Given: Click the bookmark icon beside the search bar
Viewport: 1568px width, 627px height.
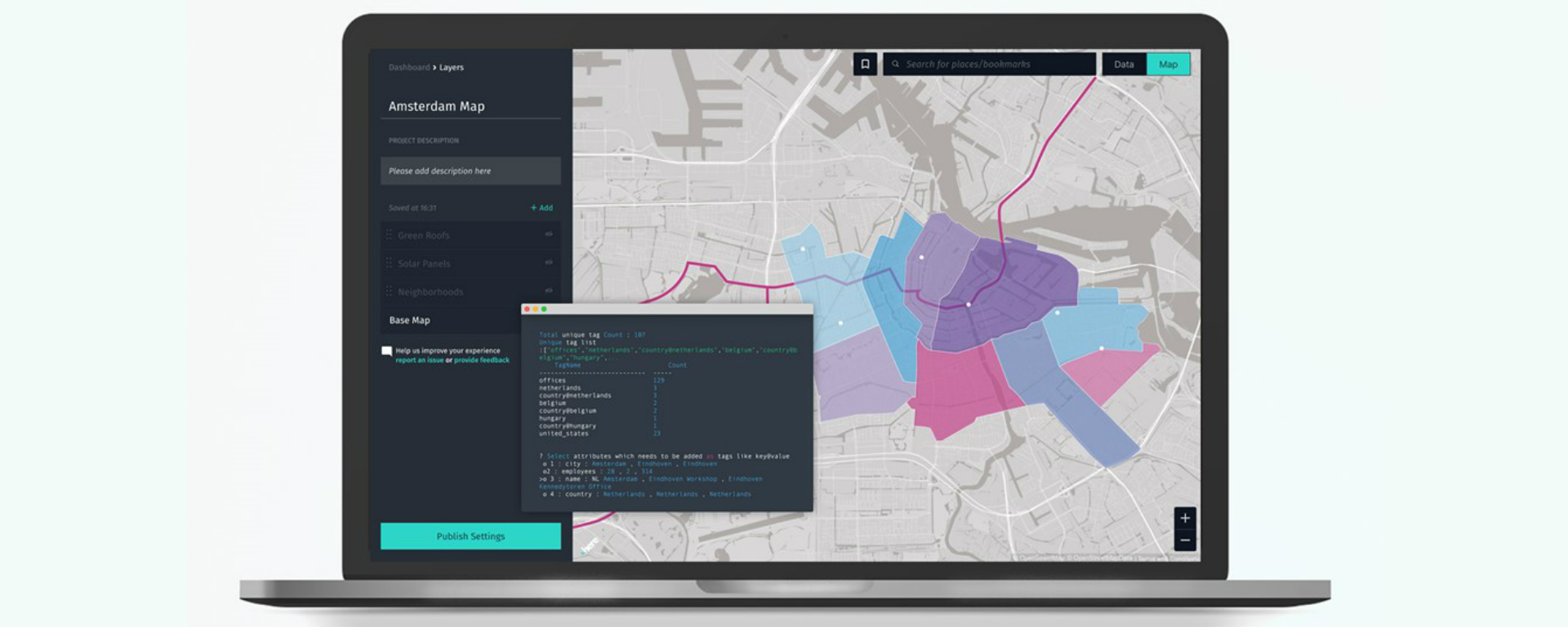Looking at the screenshot, I should pos(865,64).
